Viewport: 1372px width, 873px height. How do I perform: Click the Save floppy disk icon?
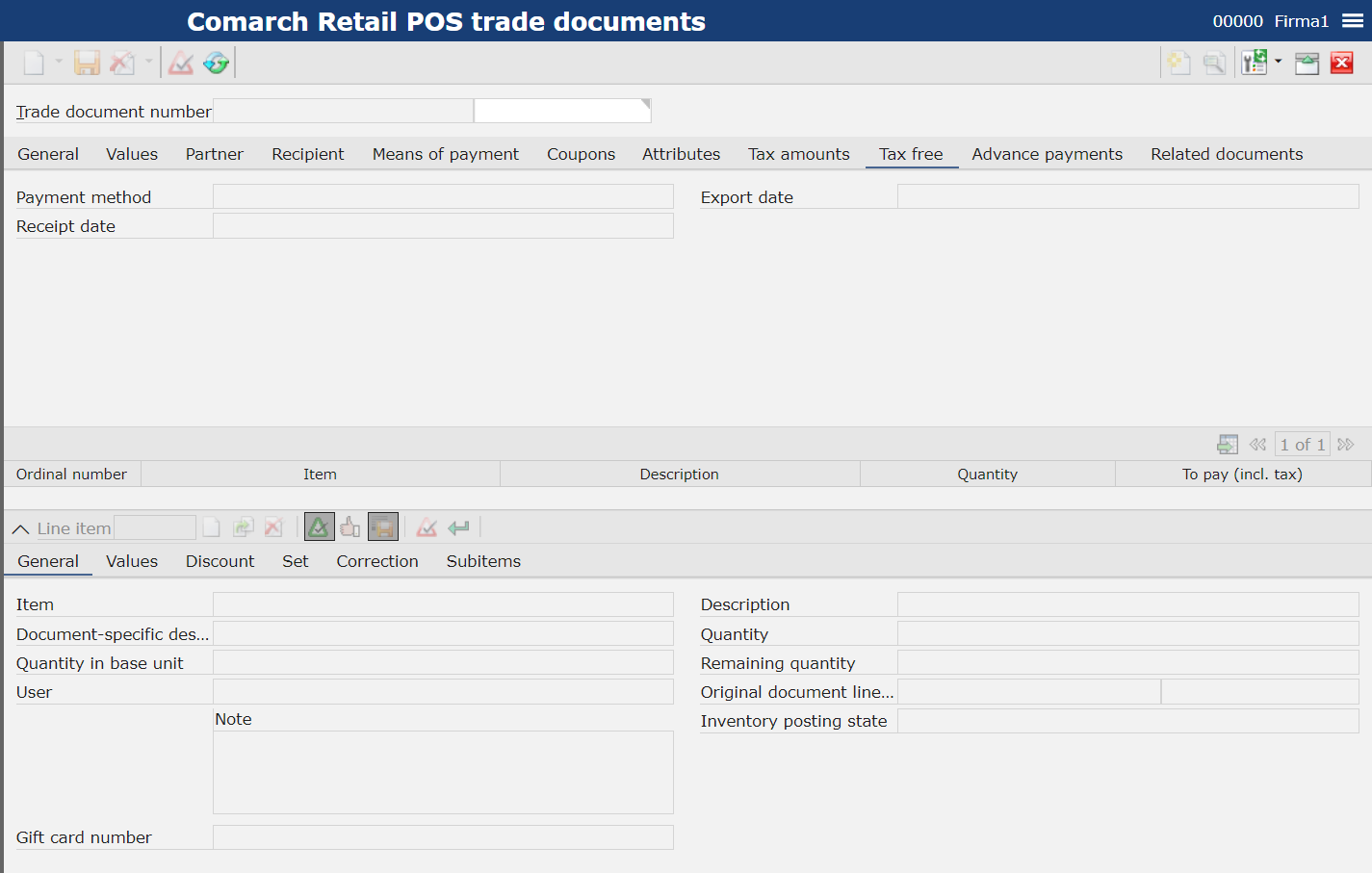click(x=88, y=64)
